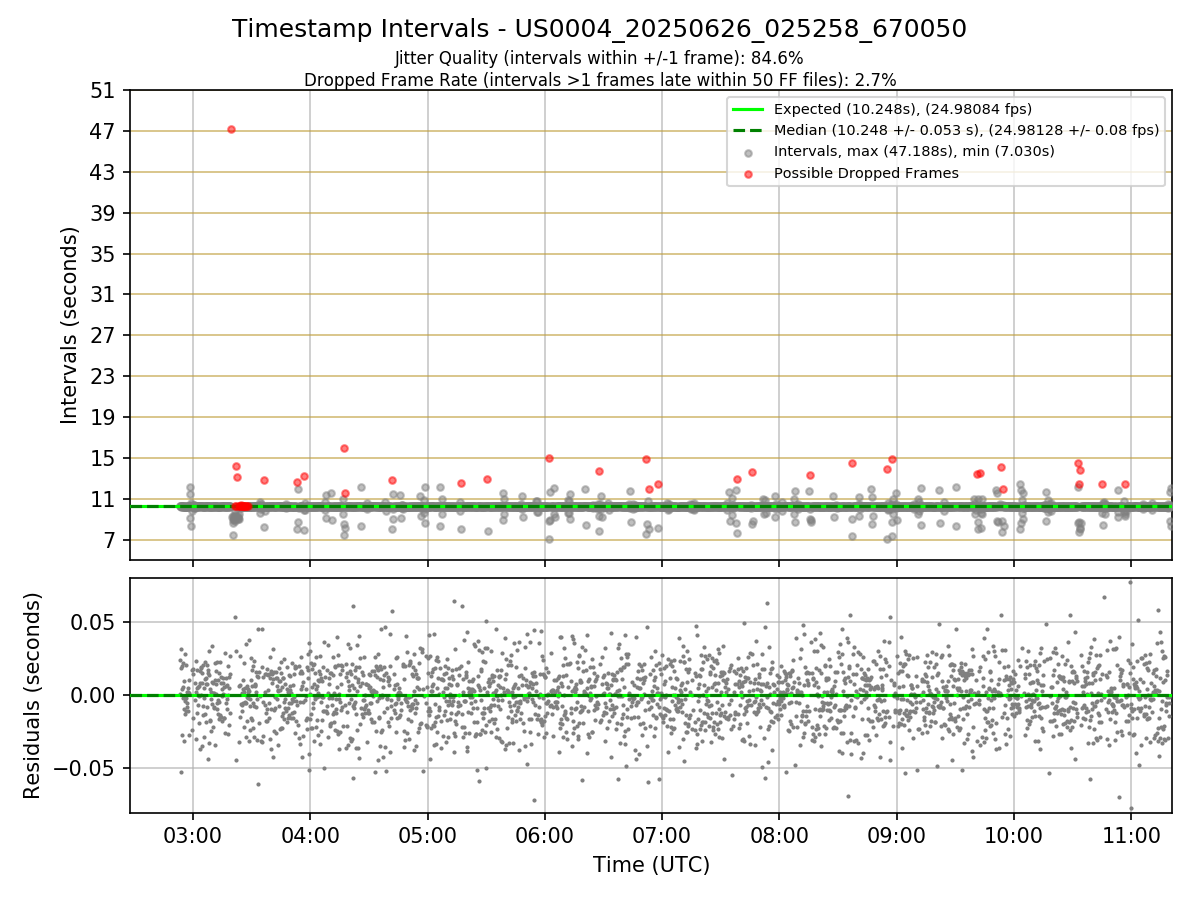This screenshot has height=900, width=1200.
Task: Click the dense red cluster after 03:00
Action: coord(241,506)
